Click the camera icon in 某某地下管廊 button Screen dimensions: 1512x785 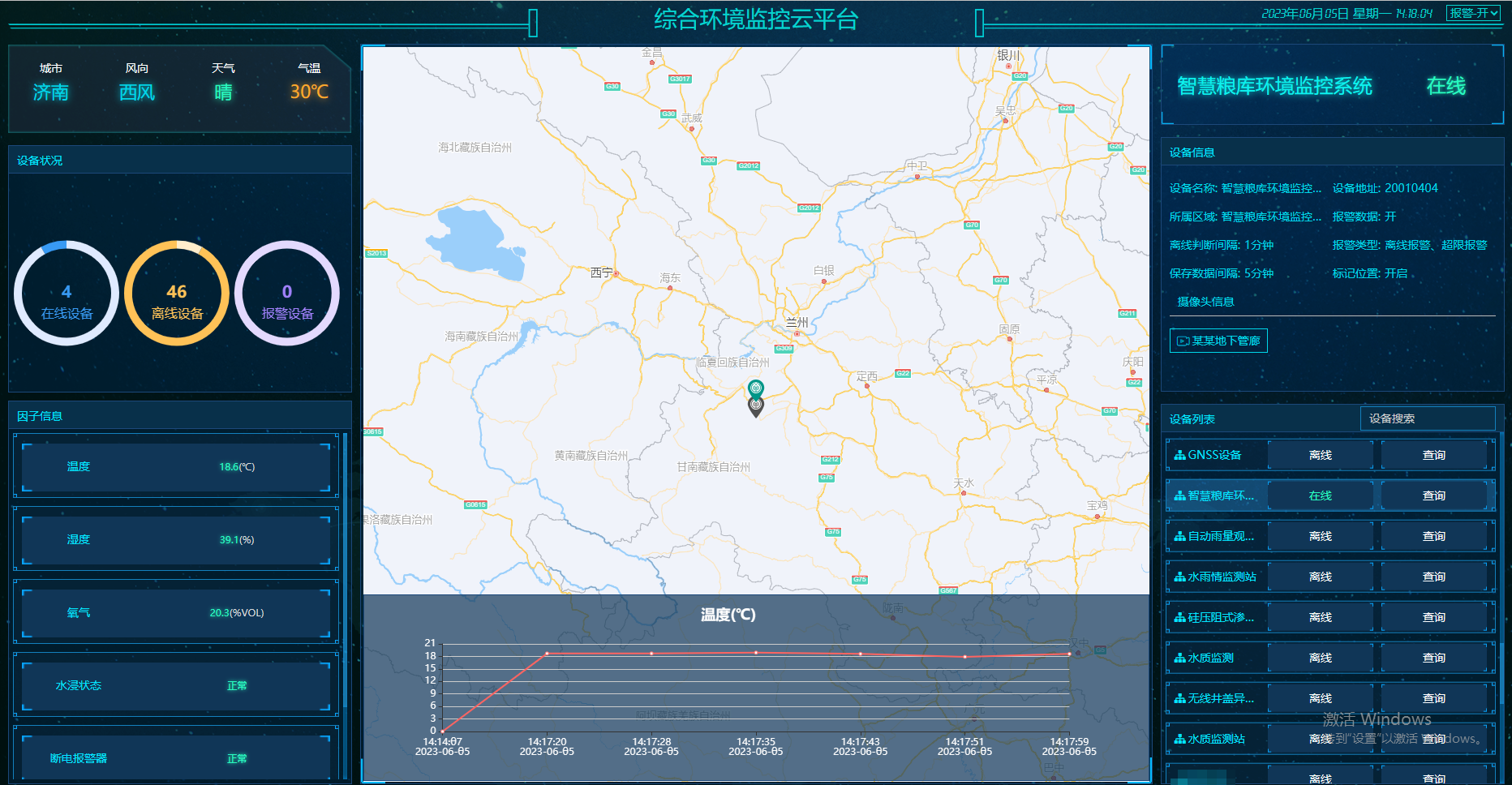1183,341
